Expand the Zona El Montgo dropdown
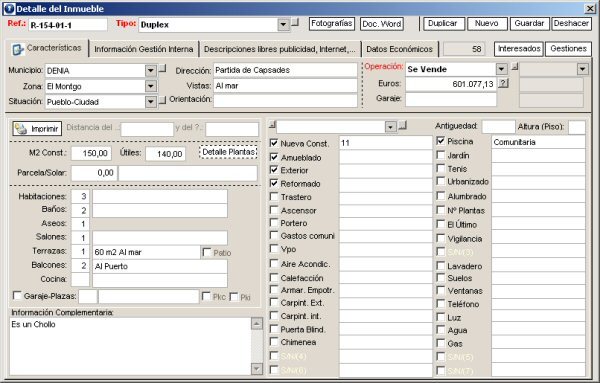Viewport: 600px width, 383px height. pyautogui.click(x=151, y=86)
